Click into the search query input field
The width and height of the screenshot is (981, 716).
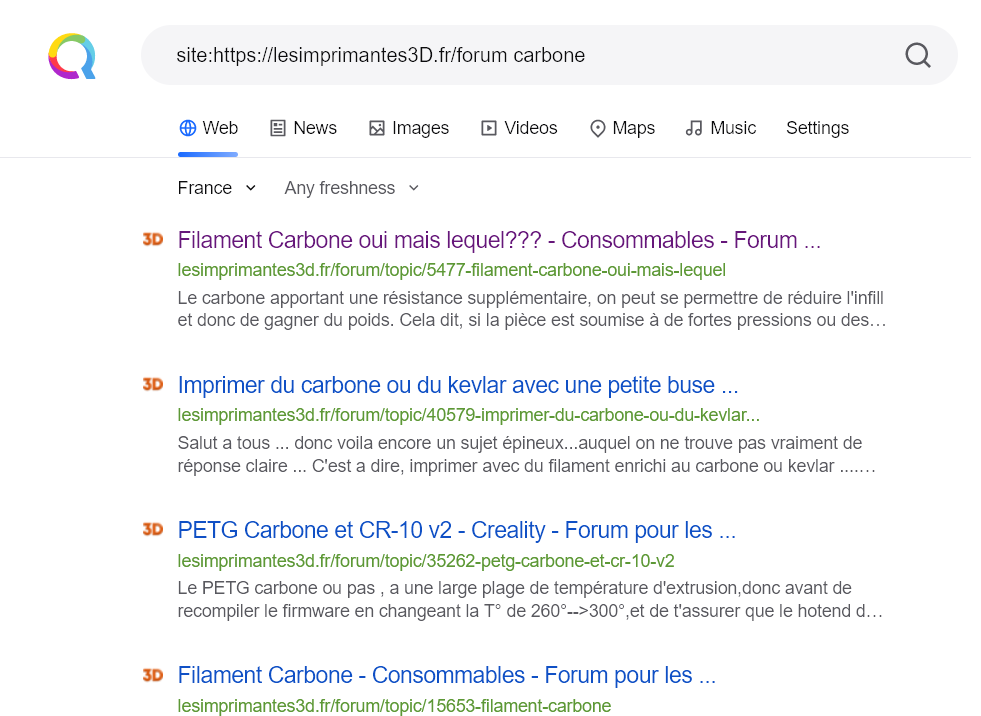520,55
